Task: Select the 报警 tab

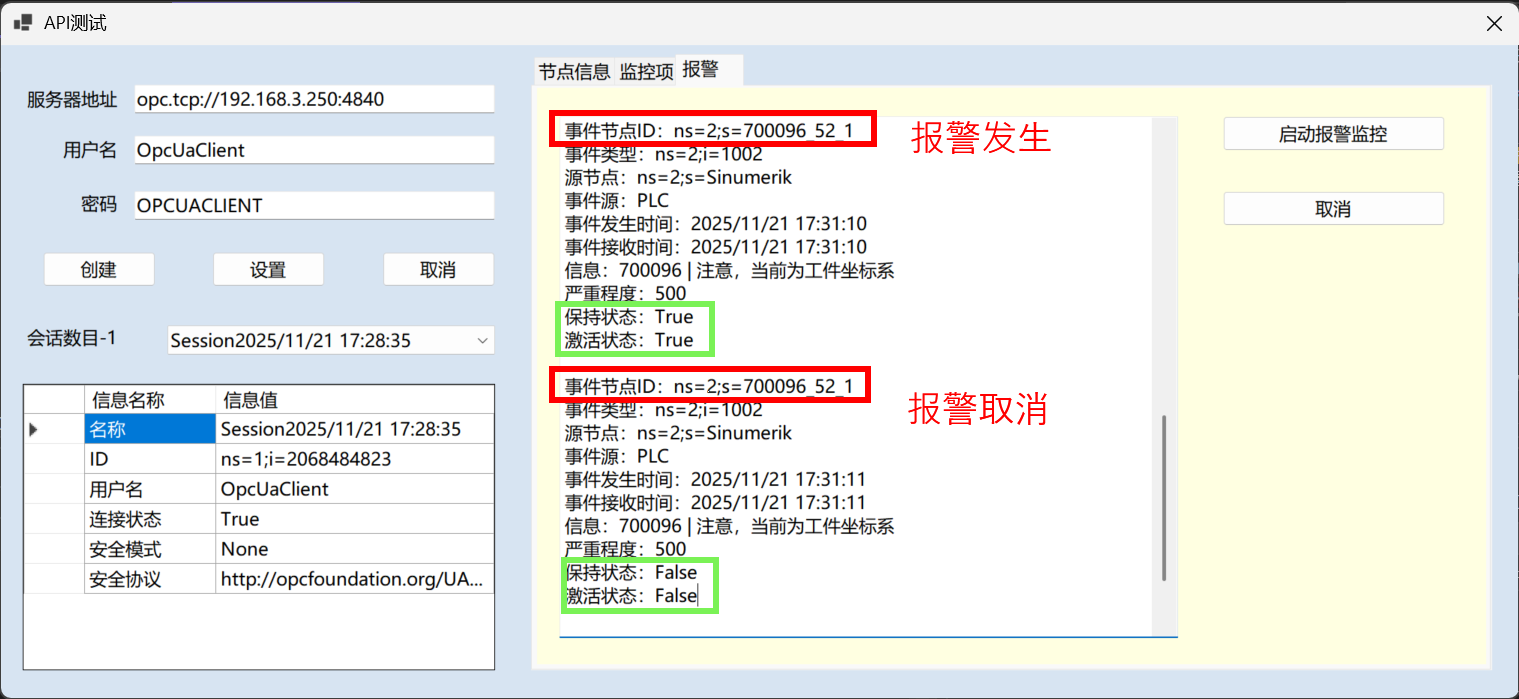Action: (701, 70)
